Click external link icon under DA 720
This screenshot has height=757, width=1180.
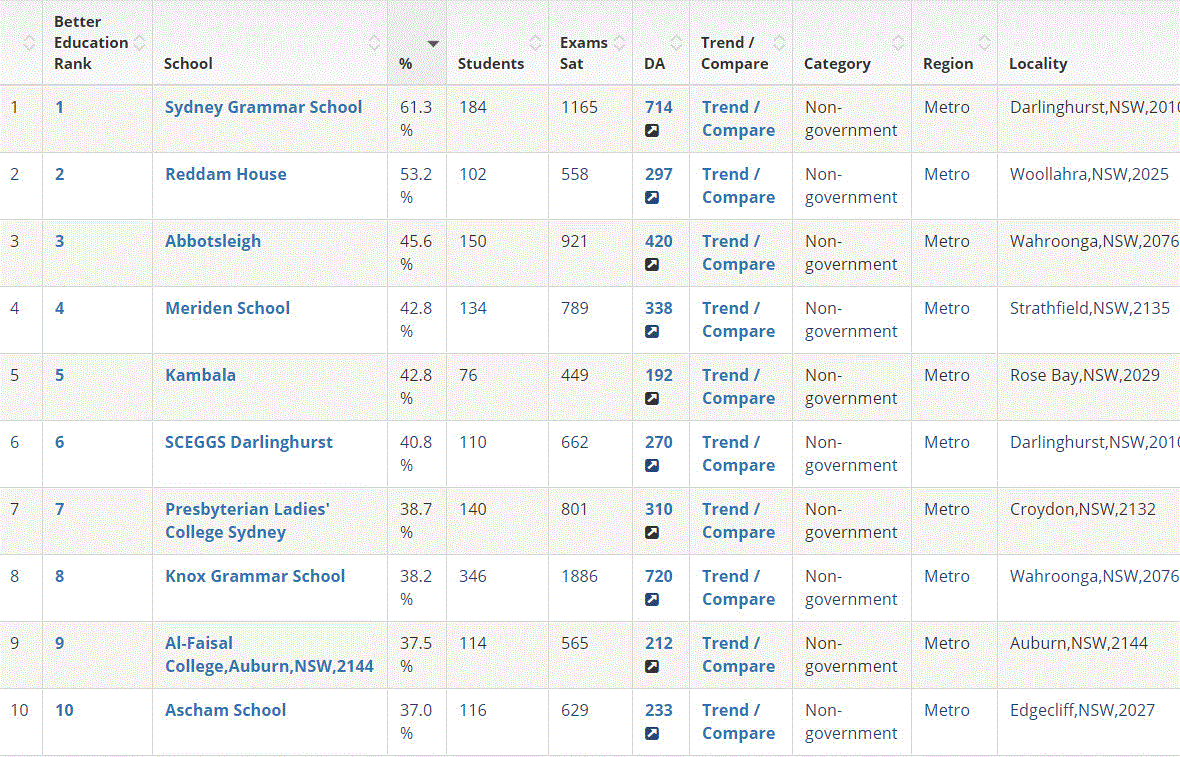pyautogui.click(x=652, y=600)
